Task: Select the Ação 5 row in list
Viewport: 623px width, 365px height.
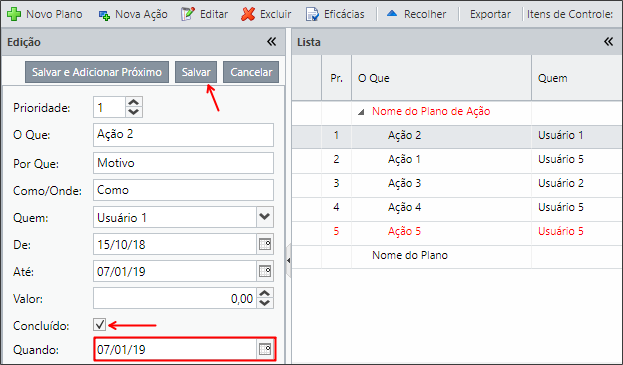Action: pyautogui.click(x=457, y=232)
